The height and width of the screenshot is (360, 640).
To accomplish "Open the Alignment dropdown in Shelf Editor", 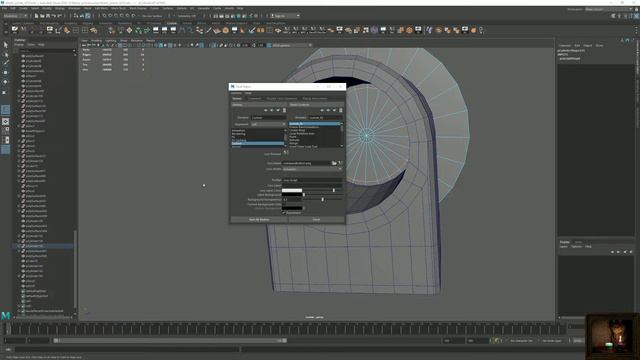I will click(x=269, y=124).
